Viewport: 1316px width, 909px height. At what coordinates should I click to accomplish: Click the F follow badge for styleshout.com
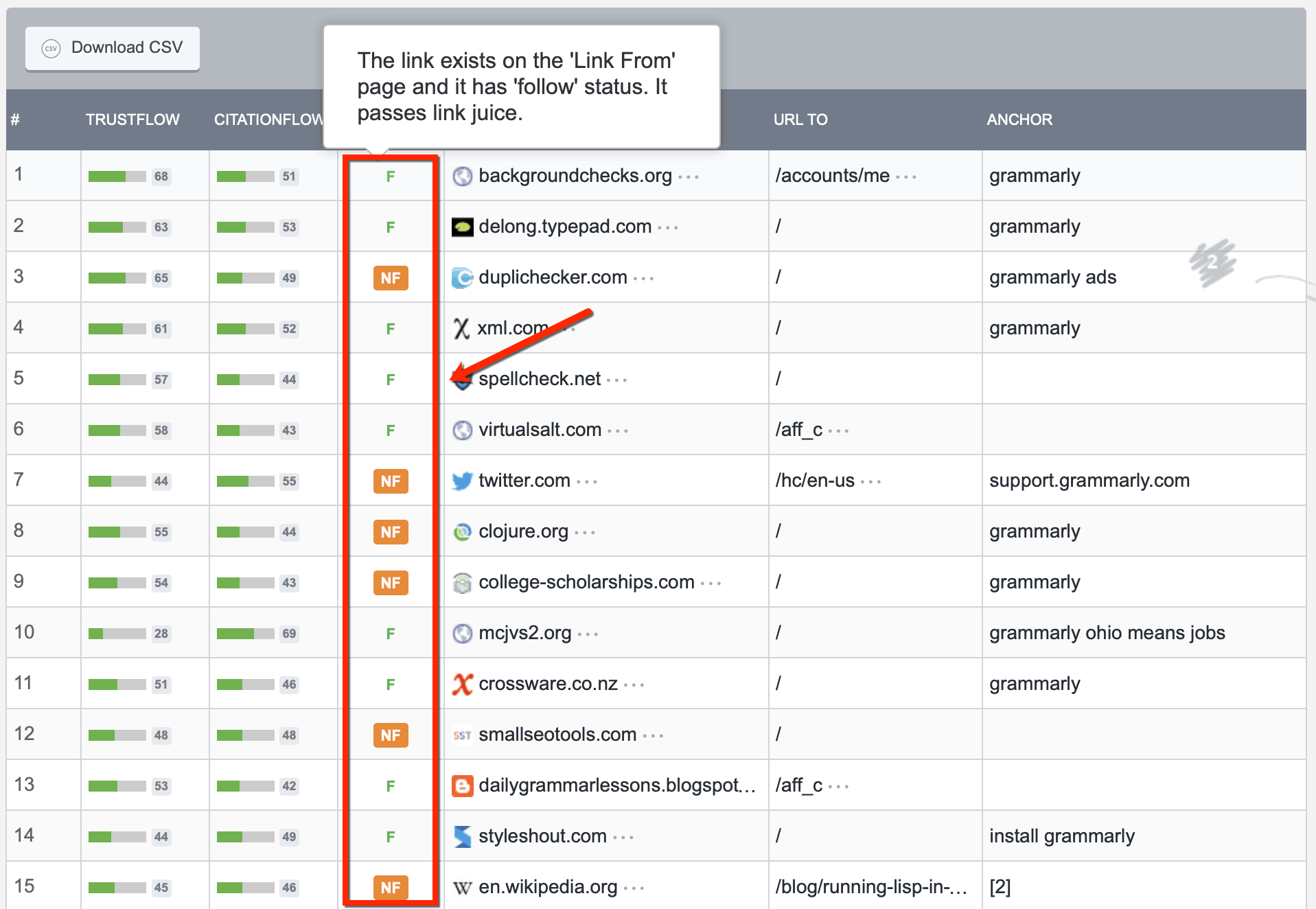click(x=391, y=837)
